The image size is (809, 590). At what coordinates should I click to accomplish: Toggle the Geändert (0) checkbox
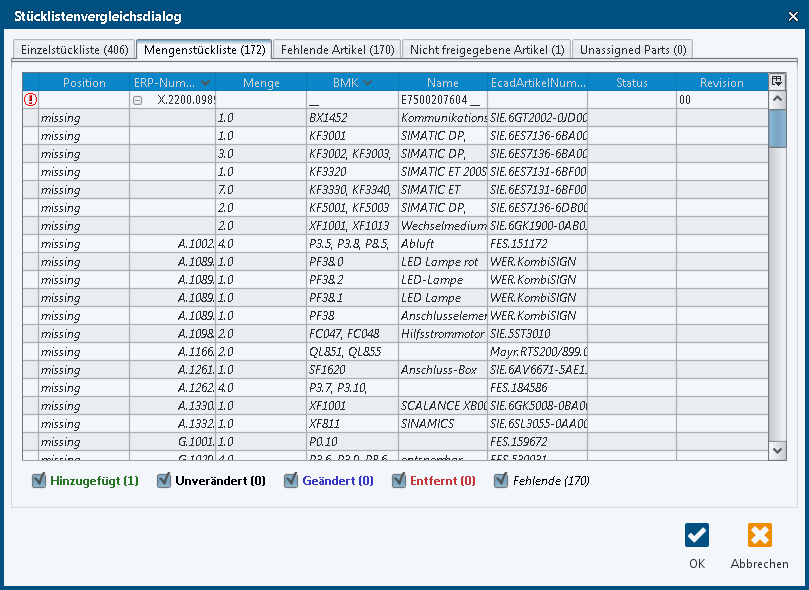pos(292,481)
